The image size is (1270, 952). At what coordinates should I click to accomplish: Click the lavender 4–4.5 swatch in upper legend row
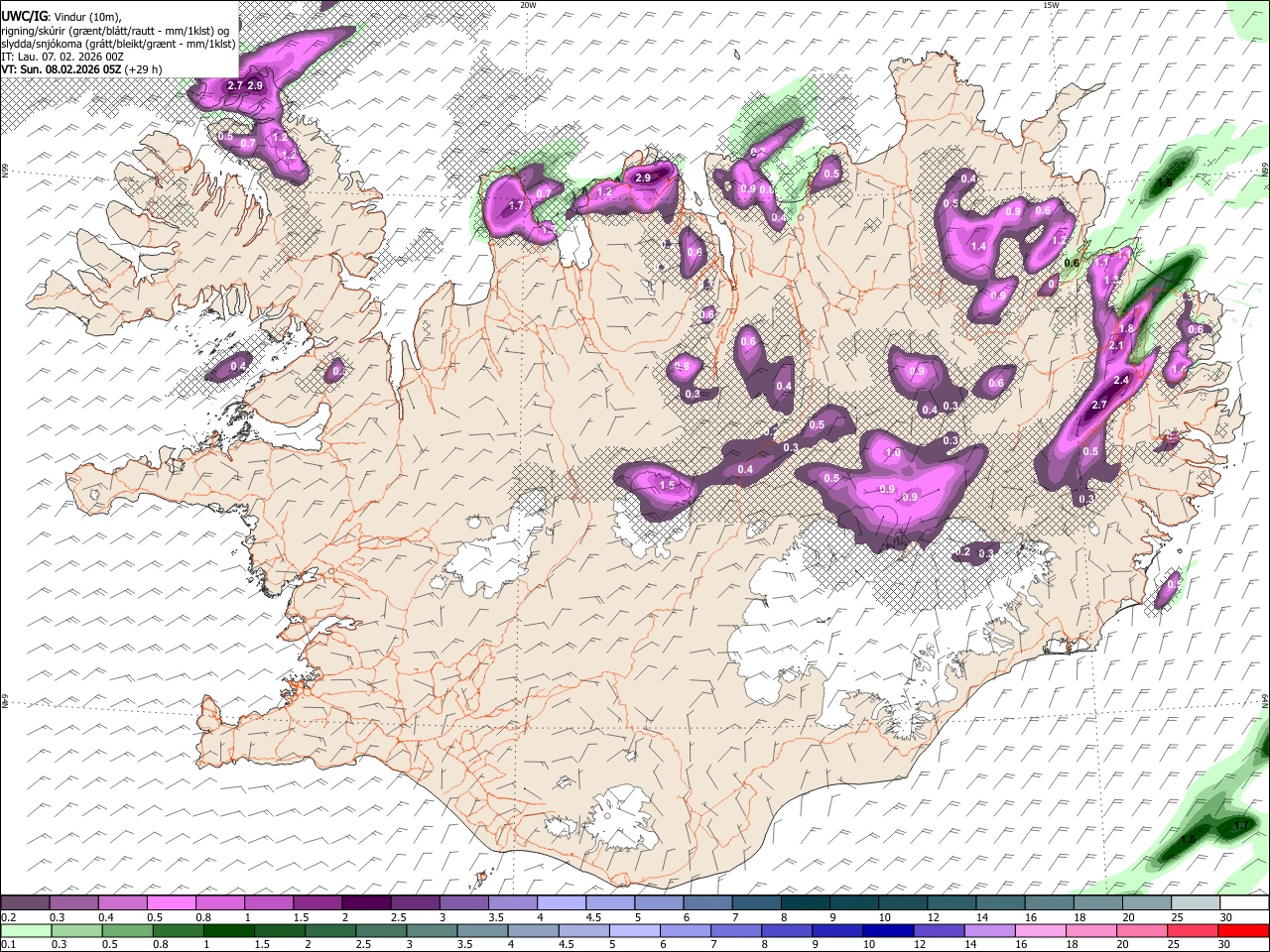tap(562, 903)
